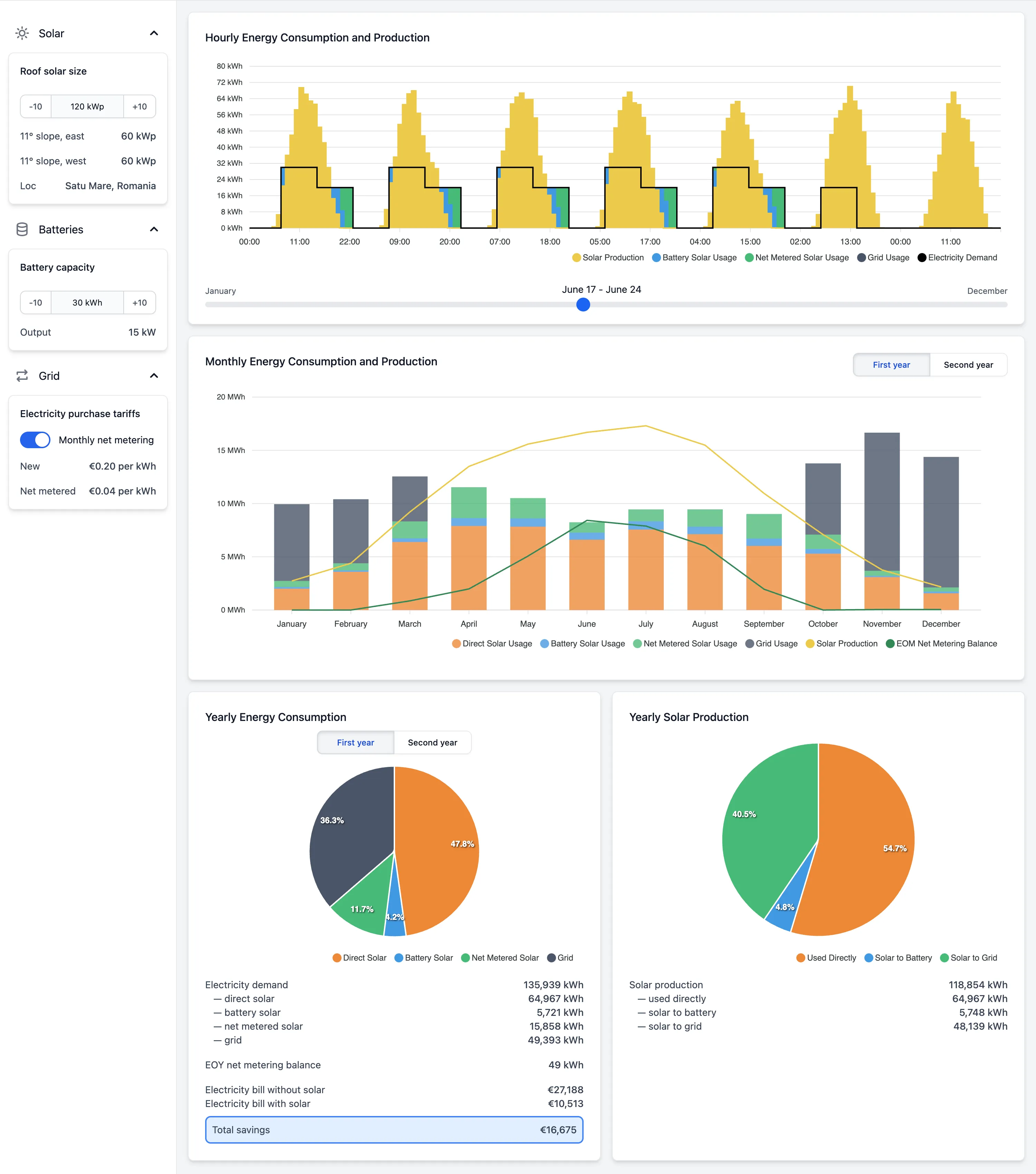
Task: Click the 120 kWp roof solar value field
Action: [x=87, y=106]
